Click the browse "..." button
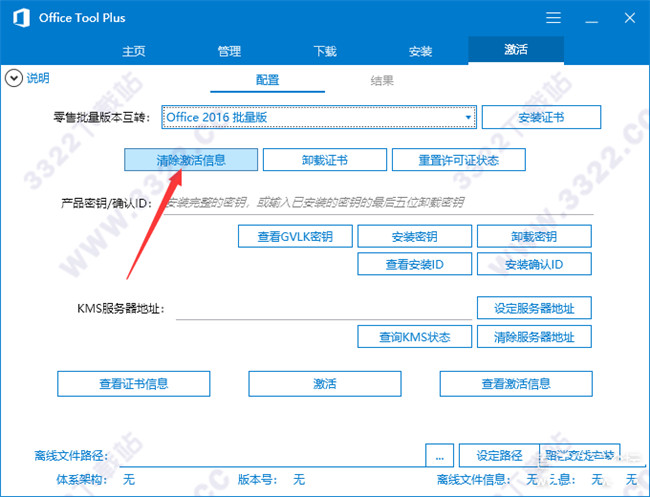 click(439, 456)
